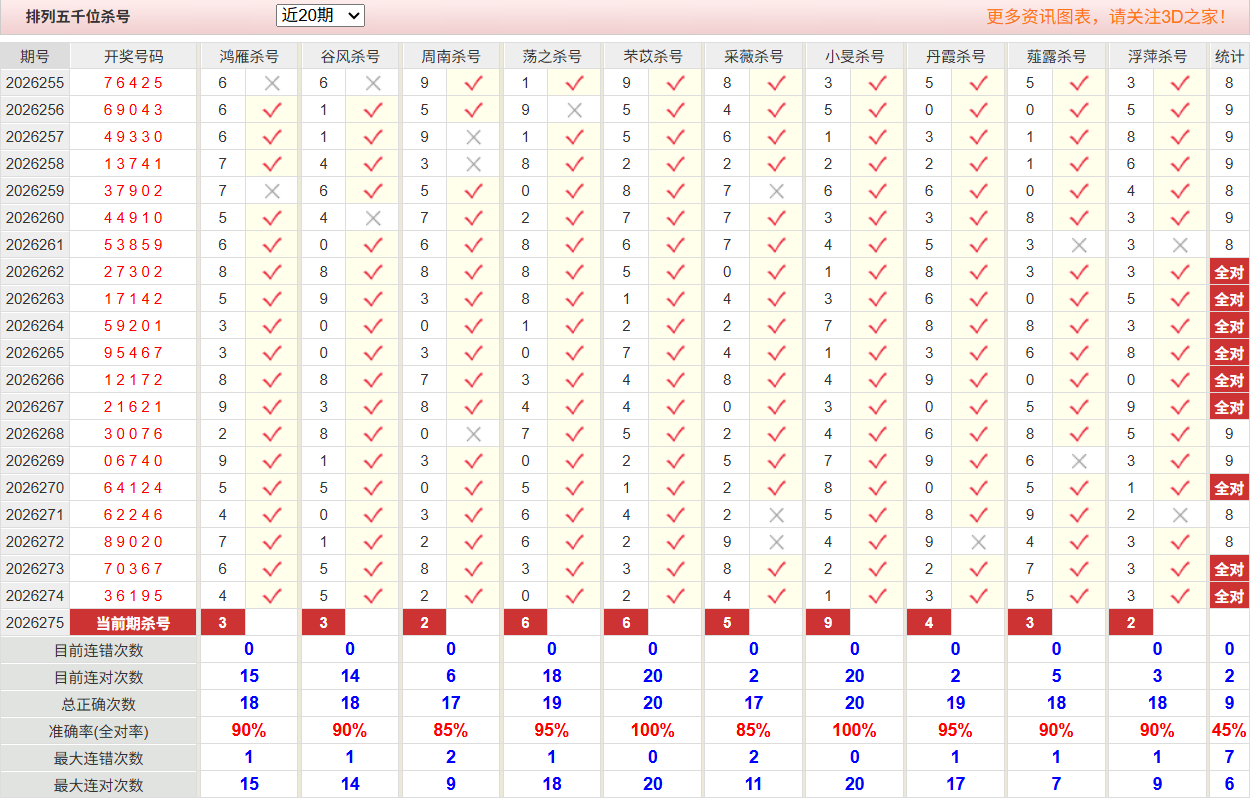The image size is (1250, 799).
Task: Open the 近20期 period dropdown
Action: [x=320, y=16]
